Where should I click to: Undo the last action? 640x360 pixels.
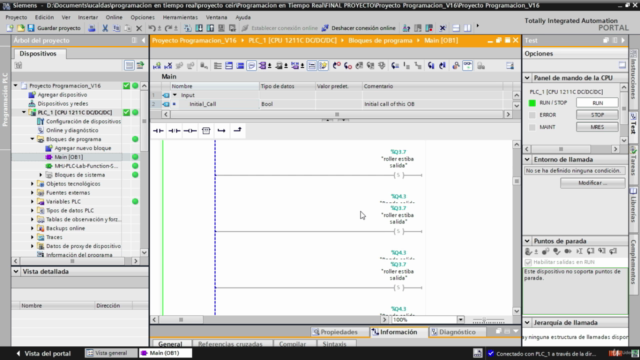(152, 28)
